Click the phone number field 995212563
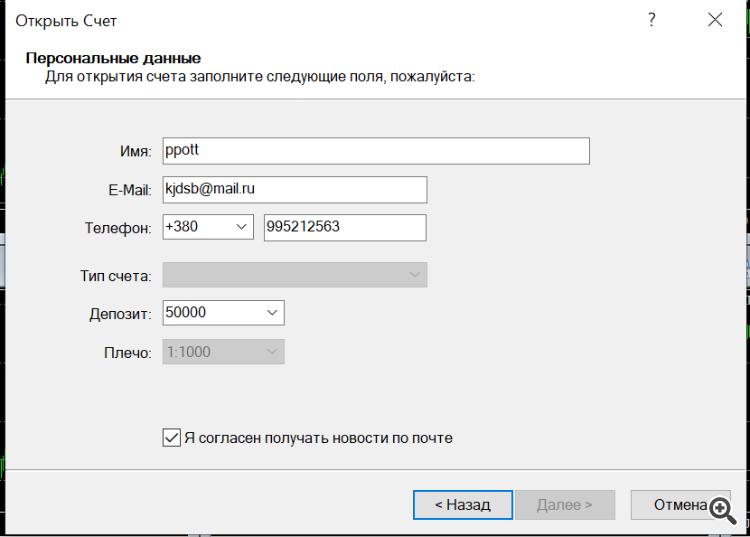 pyautogui.click(x=345, y=228)
